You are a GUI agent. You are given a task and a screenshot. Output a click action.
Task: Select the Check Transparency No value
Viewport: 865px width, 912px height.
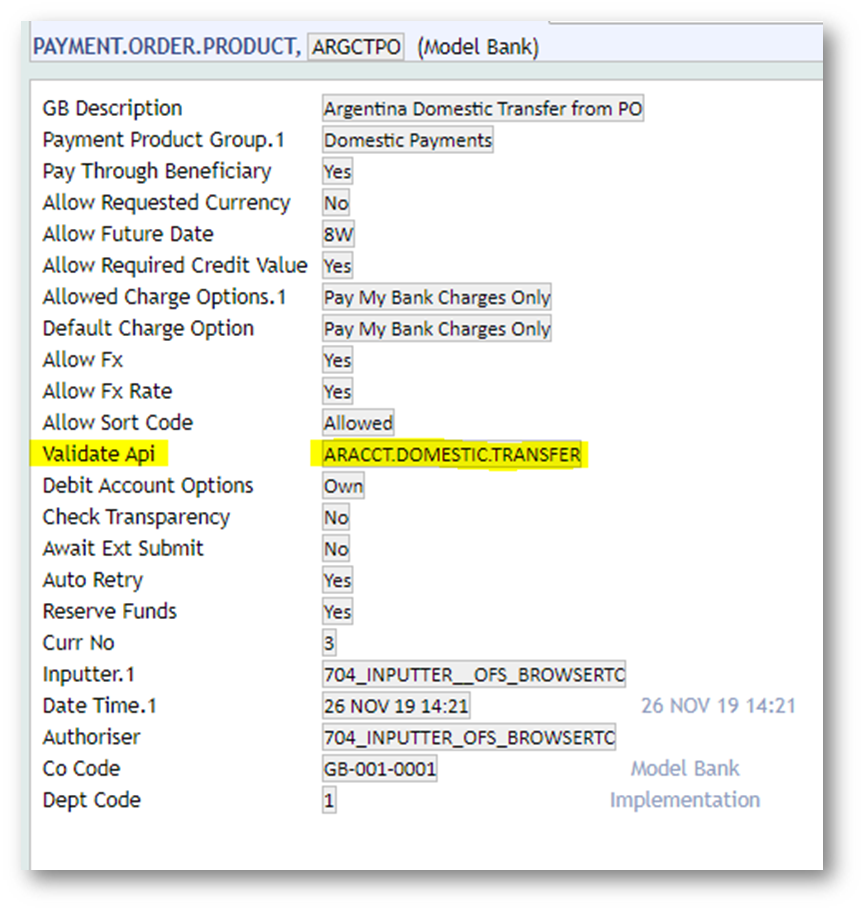[336, 517]
